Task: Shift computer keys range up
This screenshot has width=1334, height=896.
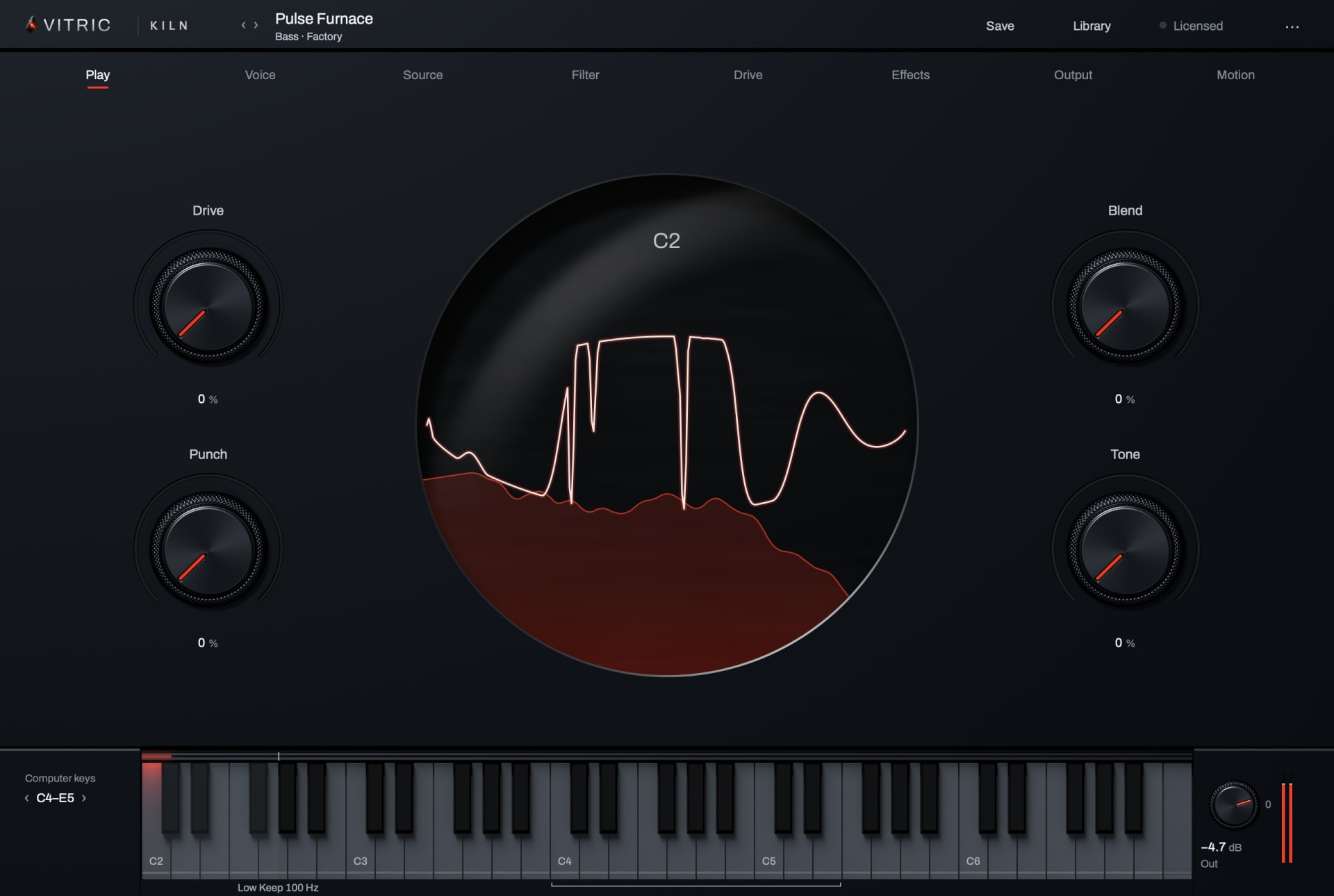Action: [84, 798]
